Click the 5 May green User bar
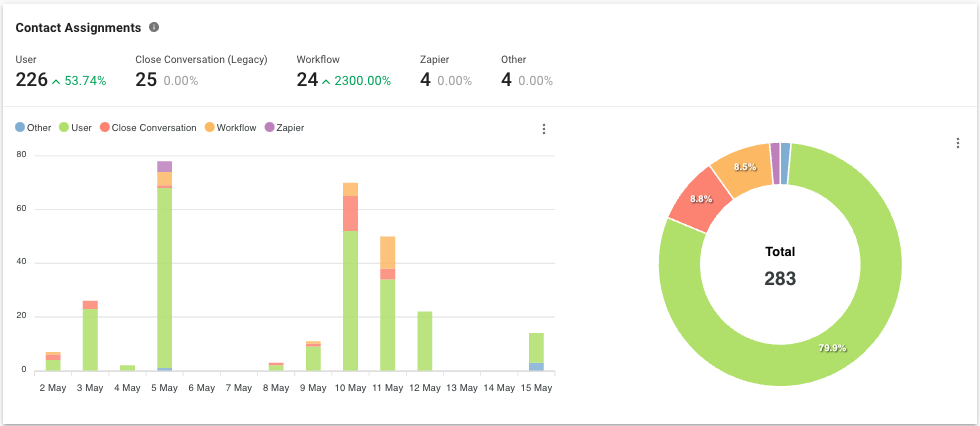The height and width of the screenshot is (426, 980). click(x=165, y=280)
